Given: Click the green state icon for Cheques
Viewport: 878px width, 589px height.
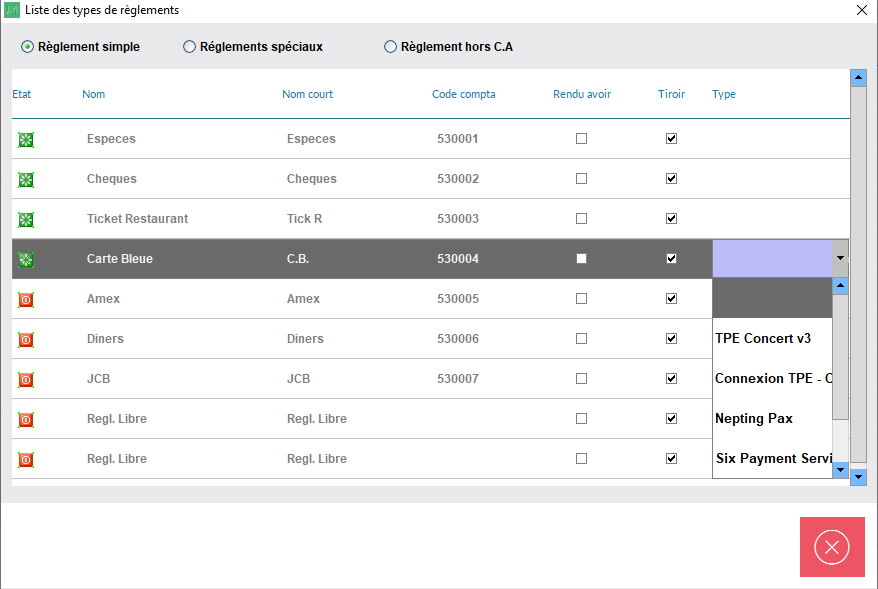Looking at the screenshot, I should 26,180.
